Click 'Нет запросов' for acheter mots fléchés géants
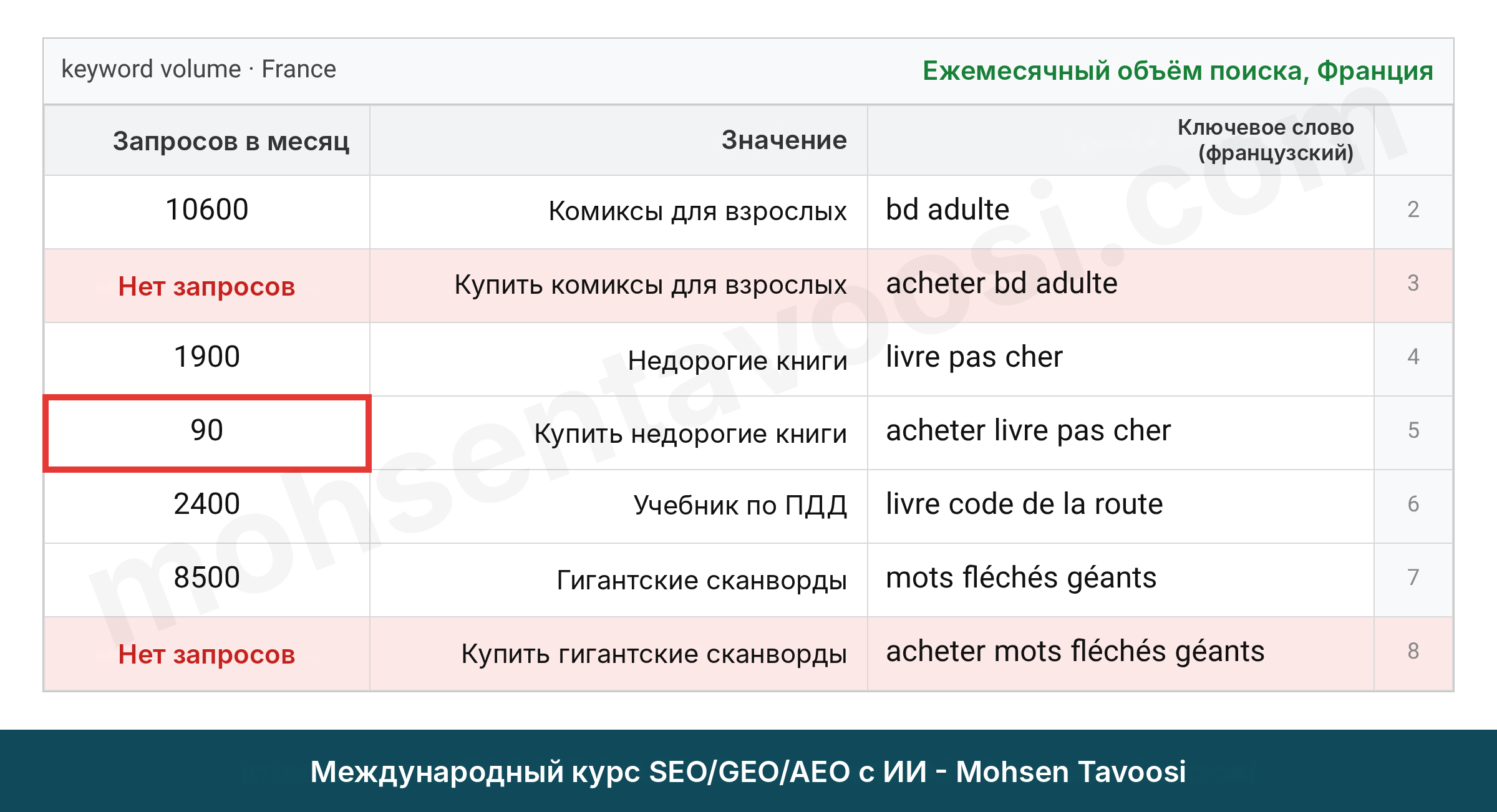Screen dimensions: 1497x812 (206, 654)
